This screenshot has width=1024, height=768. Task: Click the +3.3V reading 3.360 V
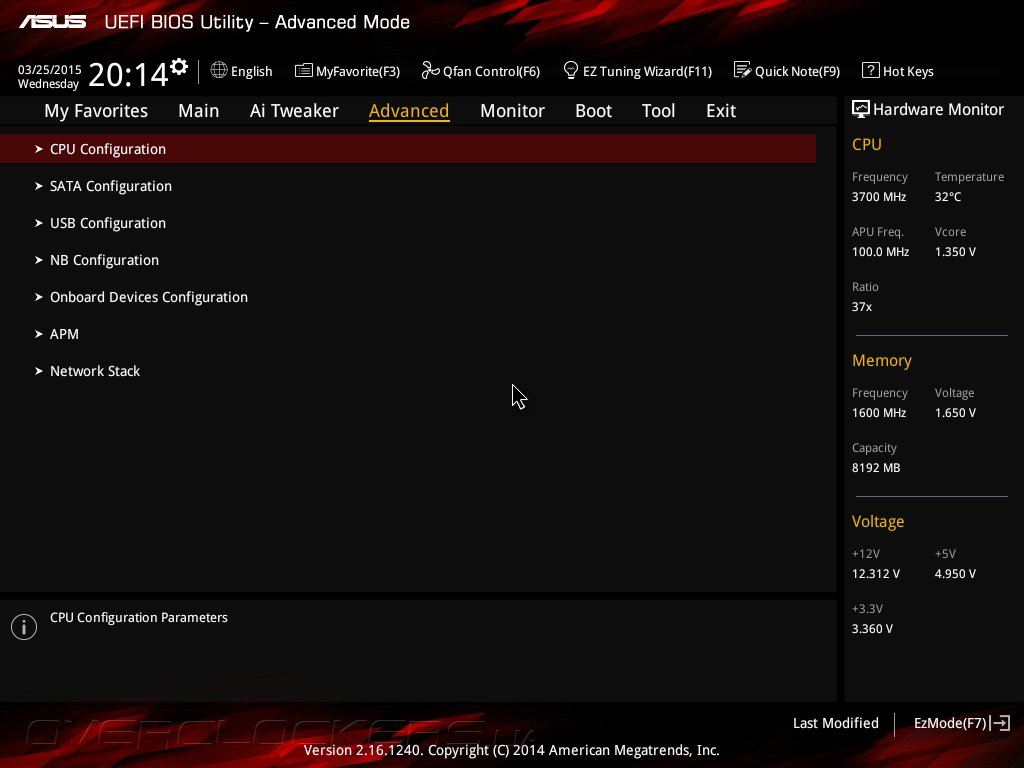tap(872, 628)
